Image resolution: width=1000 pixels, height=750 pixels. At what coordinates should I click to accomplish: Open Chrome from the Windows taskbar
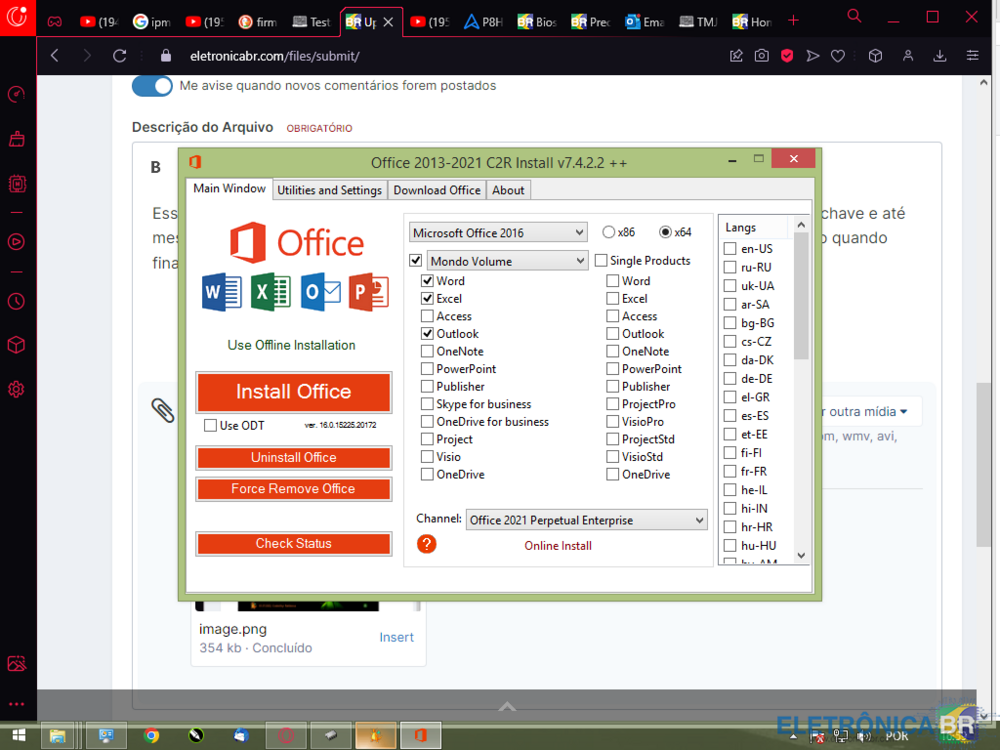pyautogui.click(x=151, y=736)
